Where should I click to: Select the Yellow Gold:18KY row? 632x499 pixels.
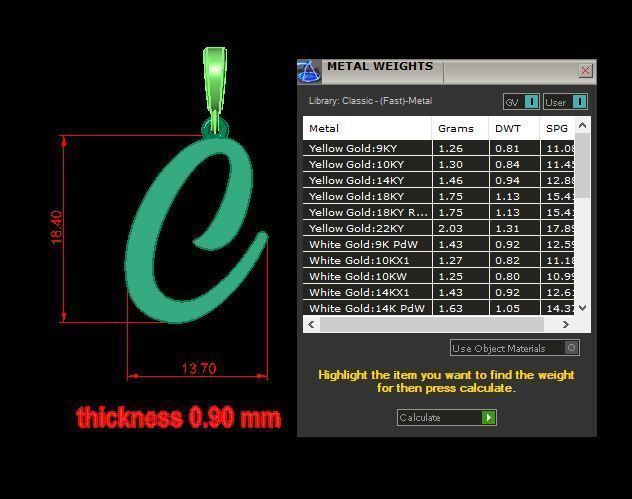pyautogui.click(x=439, y=196)
